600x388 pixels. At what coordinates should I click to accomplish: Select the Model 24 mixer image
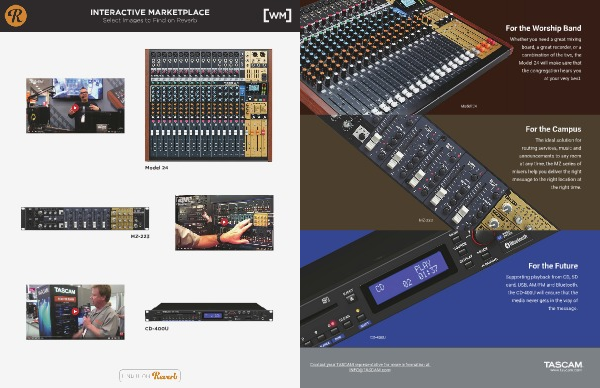[x=209, y=105]
